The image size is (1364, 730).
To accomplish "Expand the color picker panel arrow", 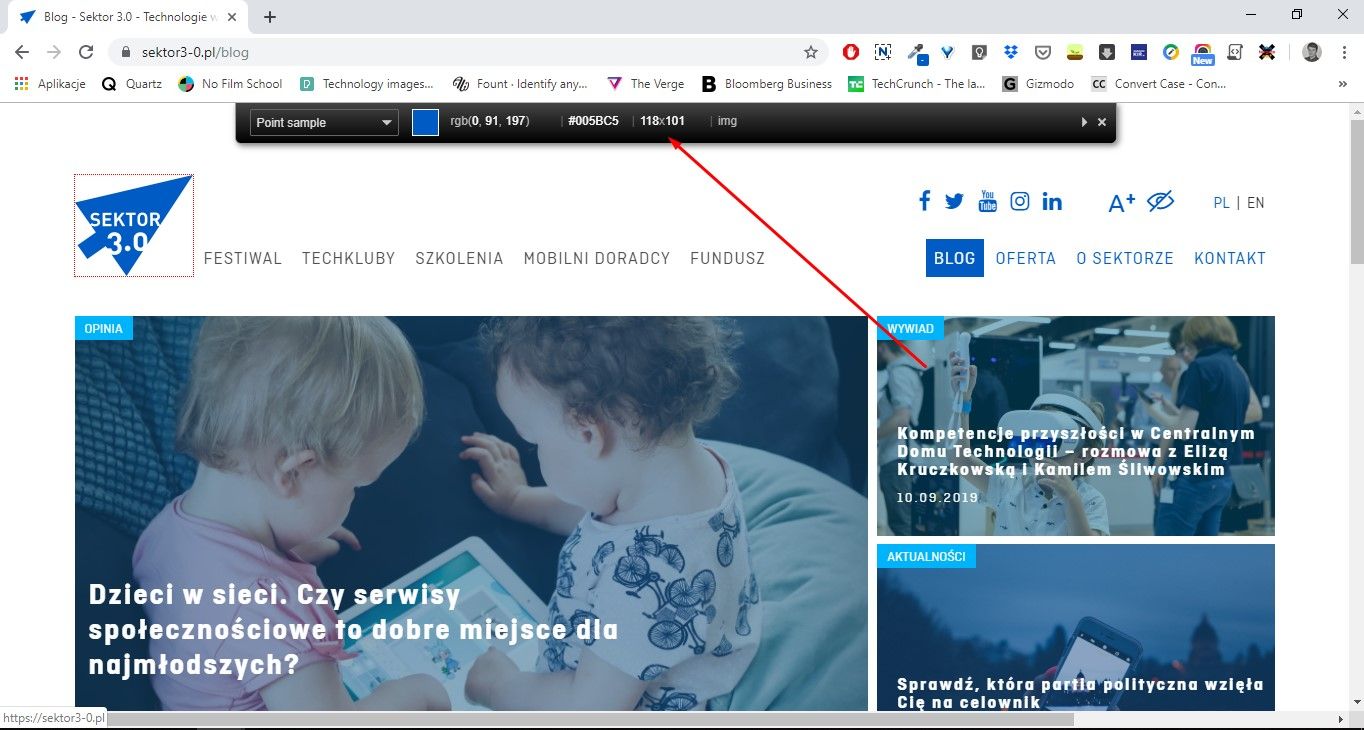I will 1084,122.
